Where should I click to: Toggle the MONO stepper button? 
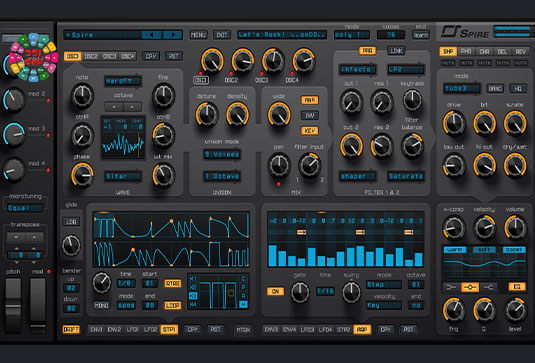point(101,305)
